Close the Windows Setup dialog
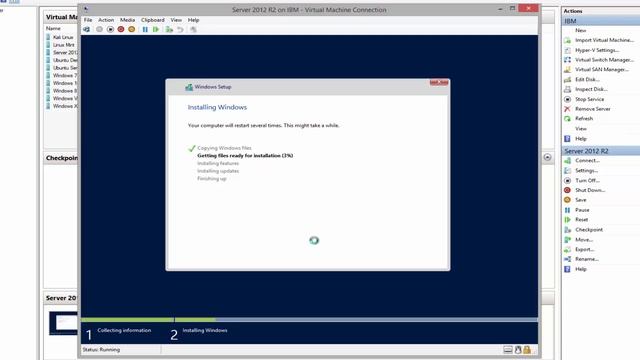This screenshot has height=360, width=640. click(x=439, y=82)
